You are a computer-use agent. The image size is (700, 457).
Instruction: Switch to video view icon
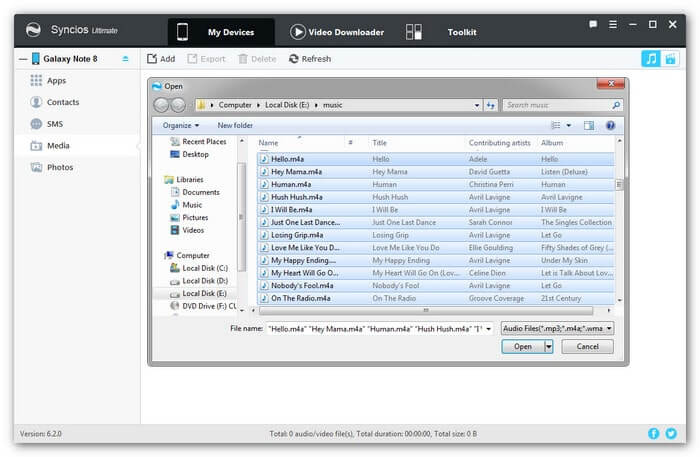[670, 58]
